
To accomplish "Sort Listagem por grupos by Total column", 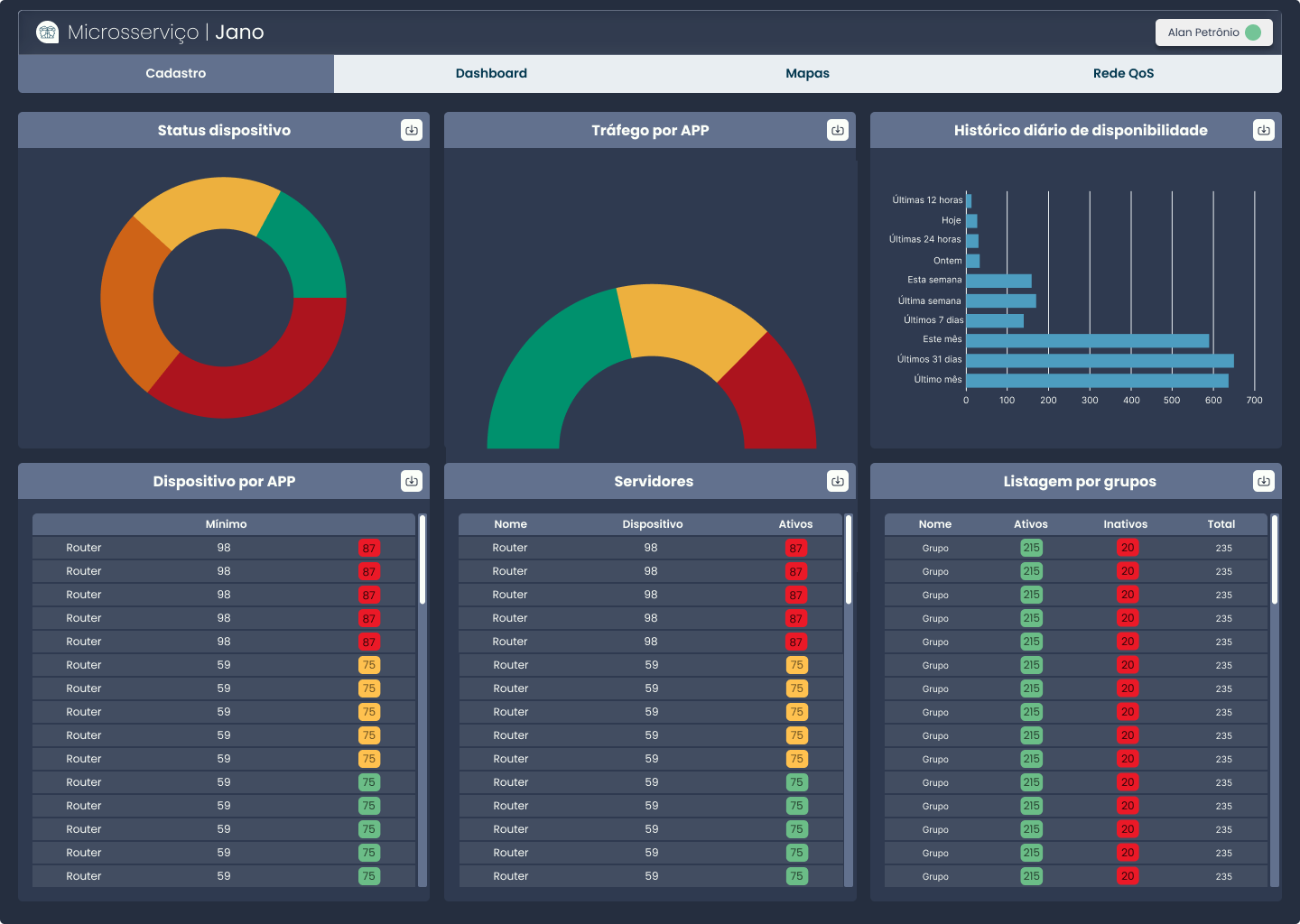I will click(x=1221, y=524).
